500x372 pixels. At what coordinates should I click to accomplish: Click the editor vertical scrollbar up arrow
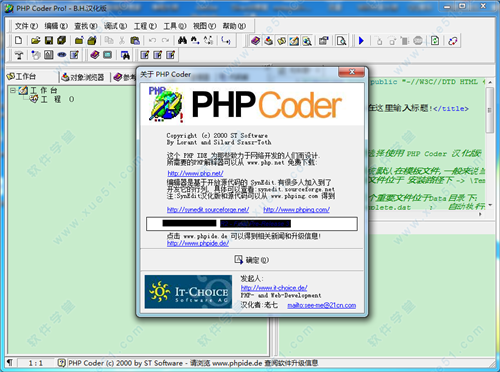click(490, 82)
